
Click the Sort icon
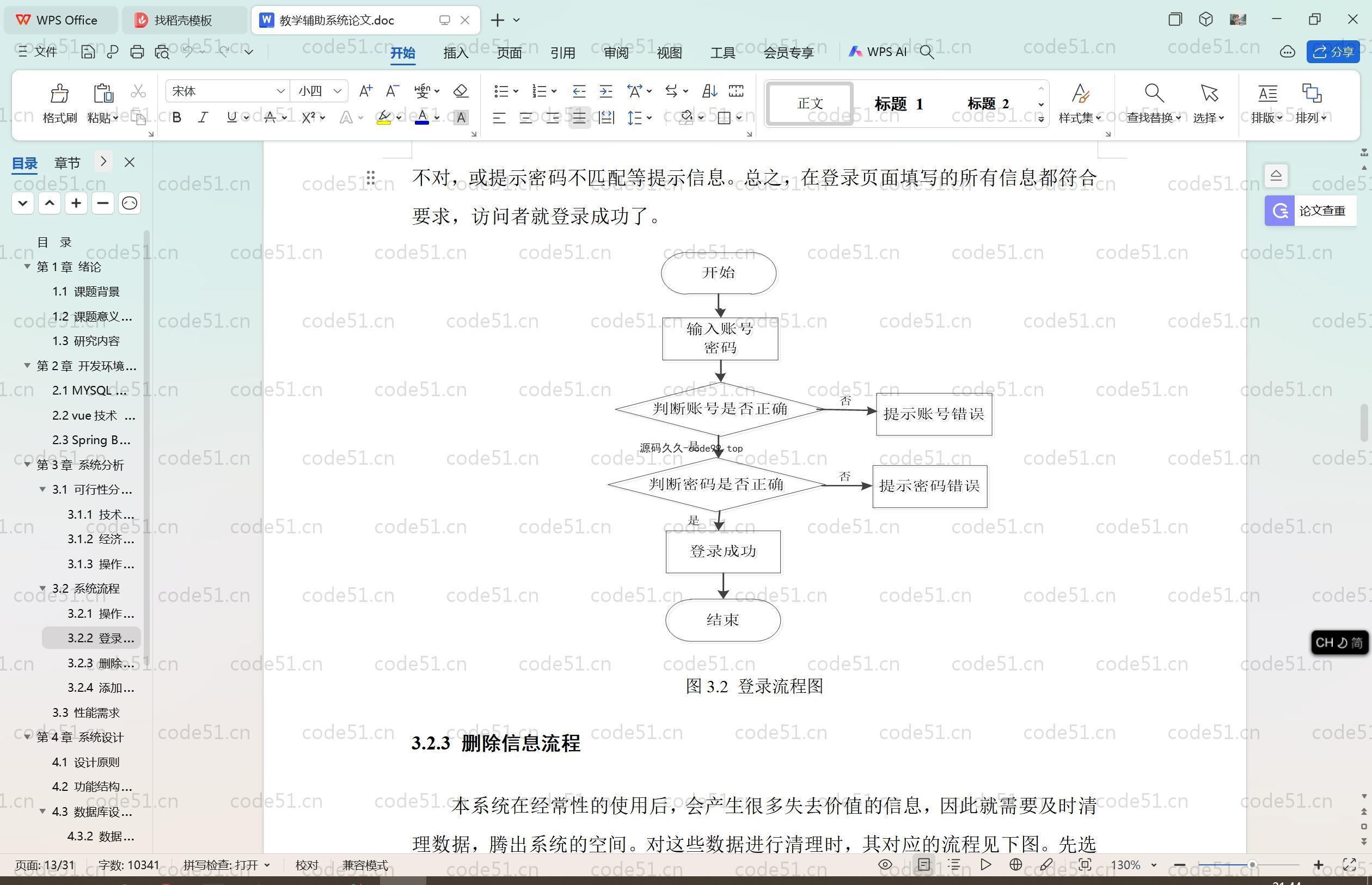pyautogui.click(x=709, y=91)
